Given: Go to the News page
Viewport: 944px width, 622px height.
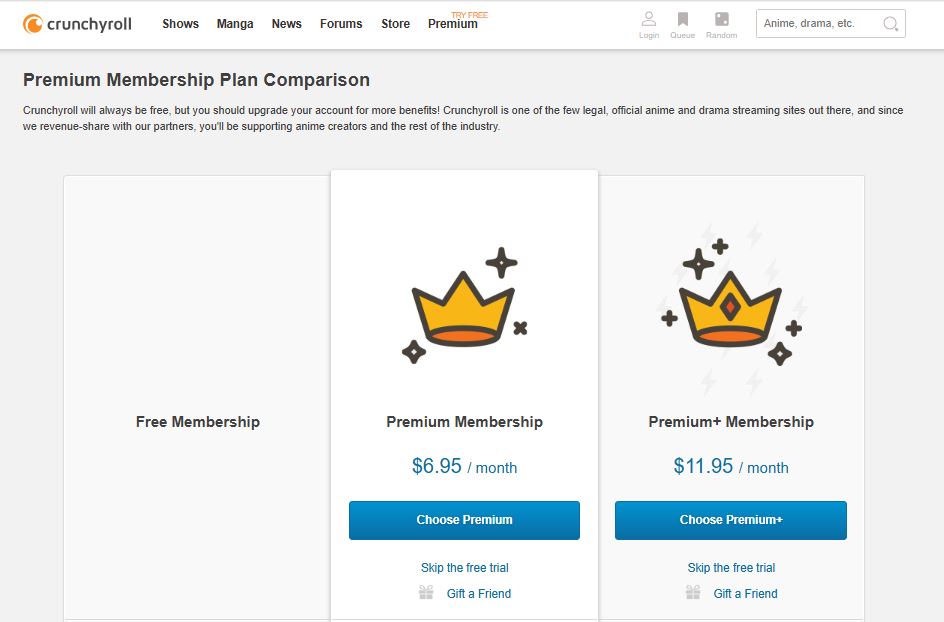Looking at the screenshot, I should (x=286, y=24).
